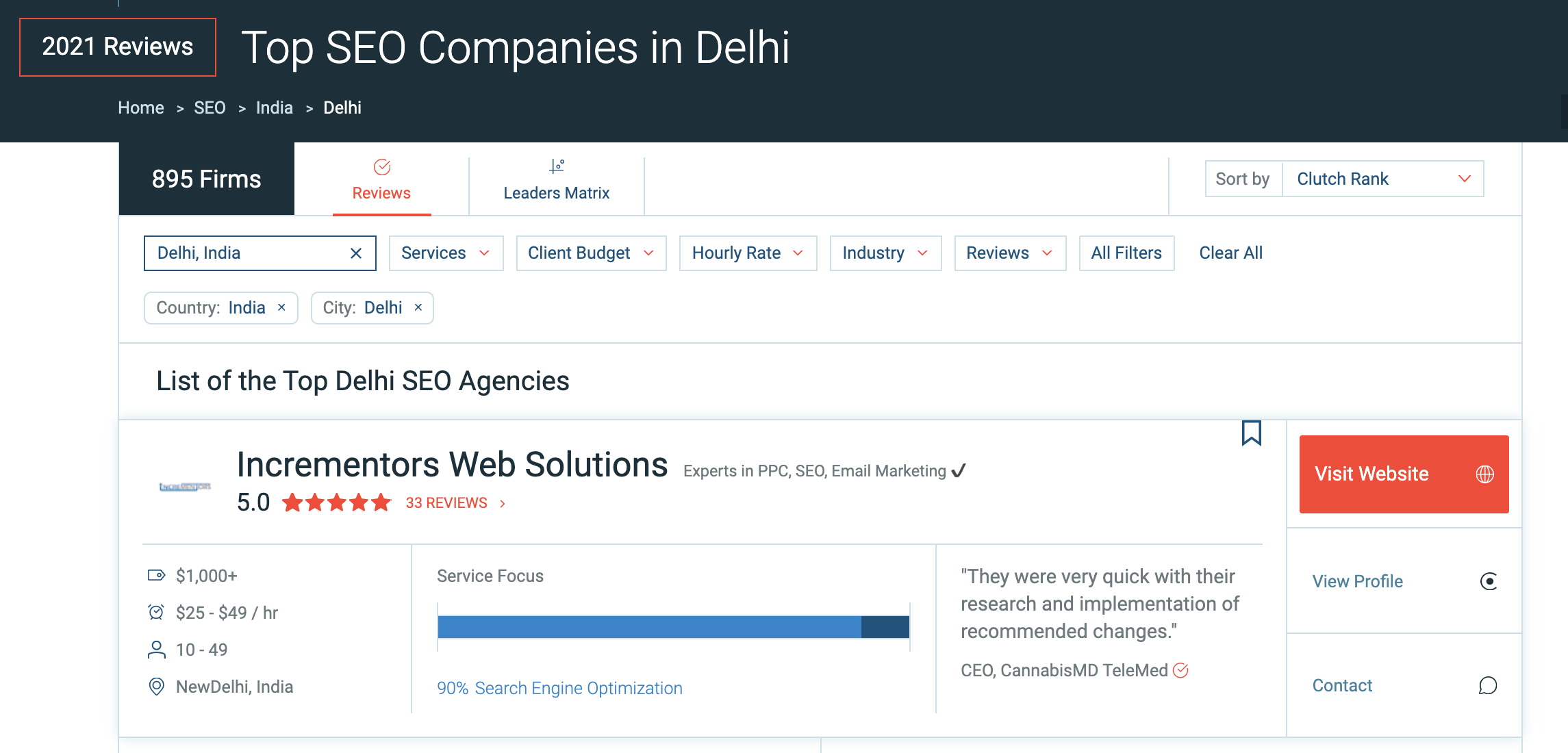
Task: Click the 90% Search Engine Optimization link
Action: pos(559,688)
